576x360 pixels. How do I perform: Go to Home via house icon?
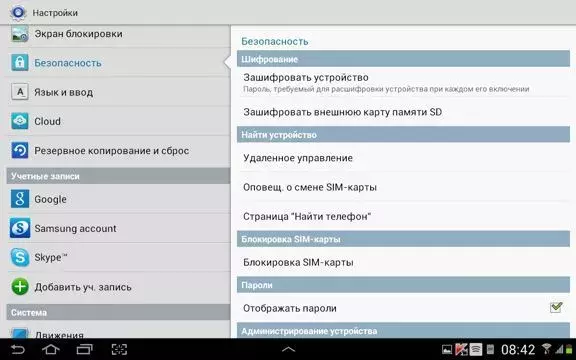tap(51, 349)
